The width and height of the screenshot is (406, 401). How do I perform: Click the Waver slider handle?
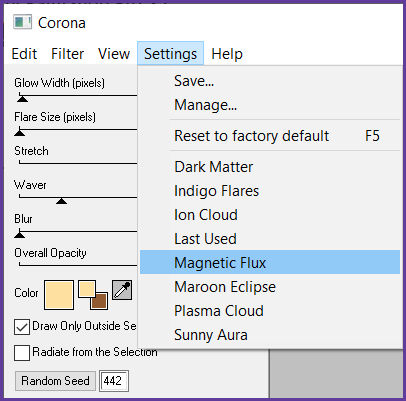(x=61, y=201)
